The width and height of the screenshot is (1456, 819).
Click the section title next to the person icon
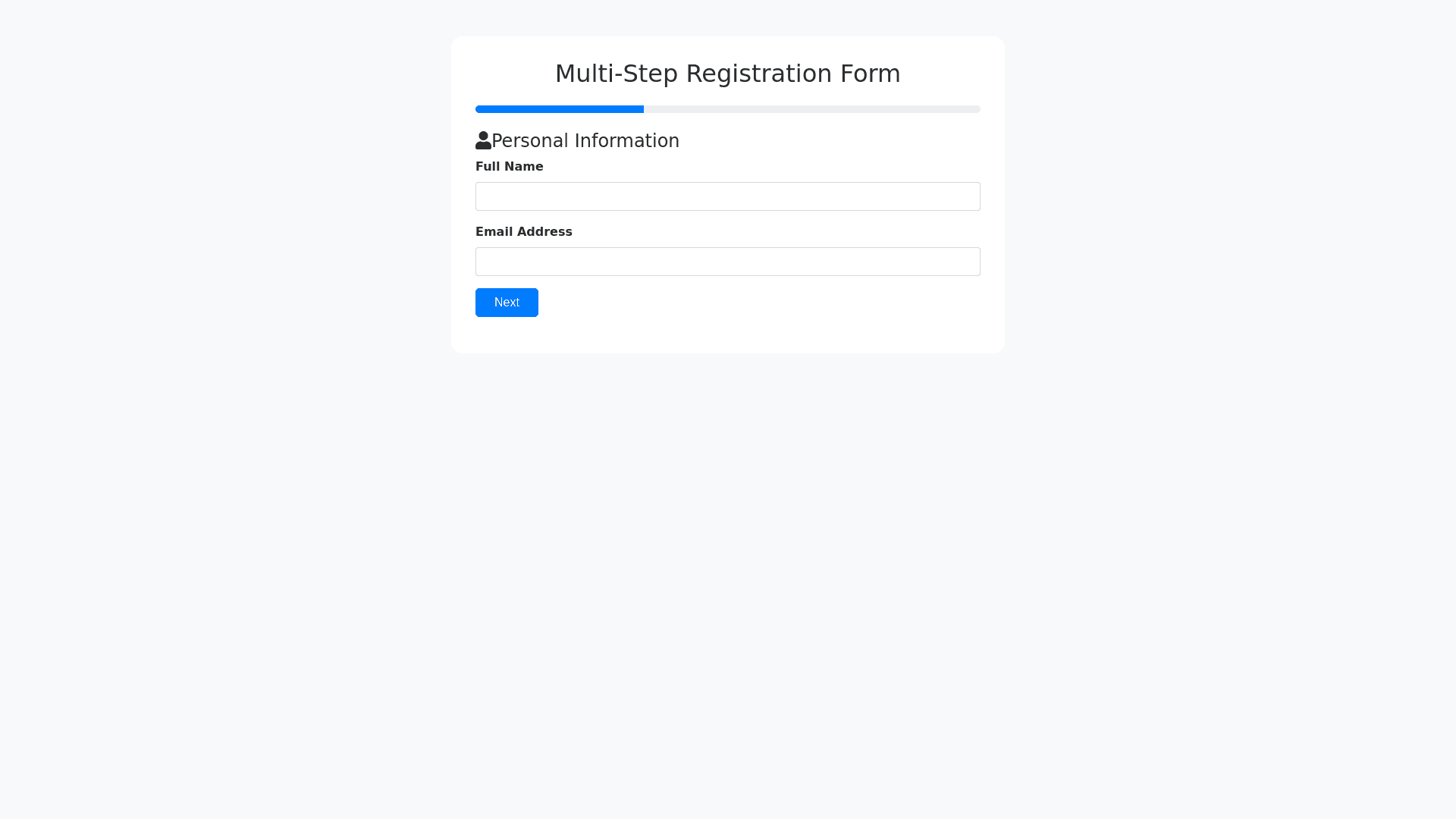pyautogui.click(x=585, y=141)
